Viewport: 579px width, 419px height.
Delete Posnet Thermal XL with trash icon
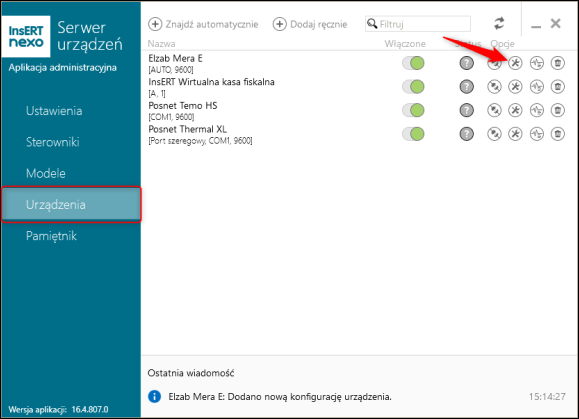click(558, 134)
